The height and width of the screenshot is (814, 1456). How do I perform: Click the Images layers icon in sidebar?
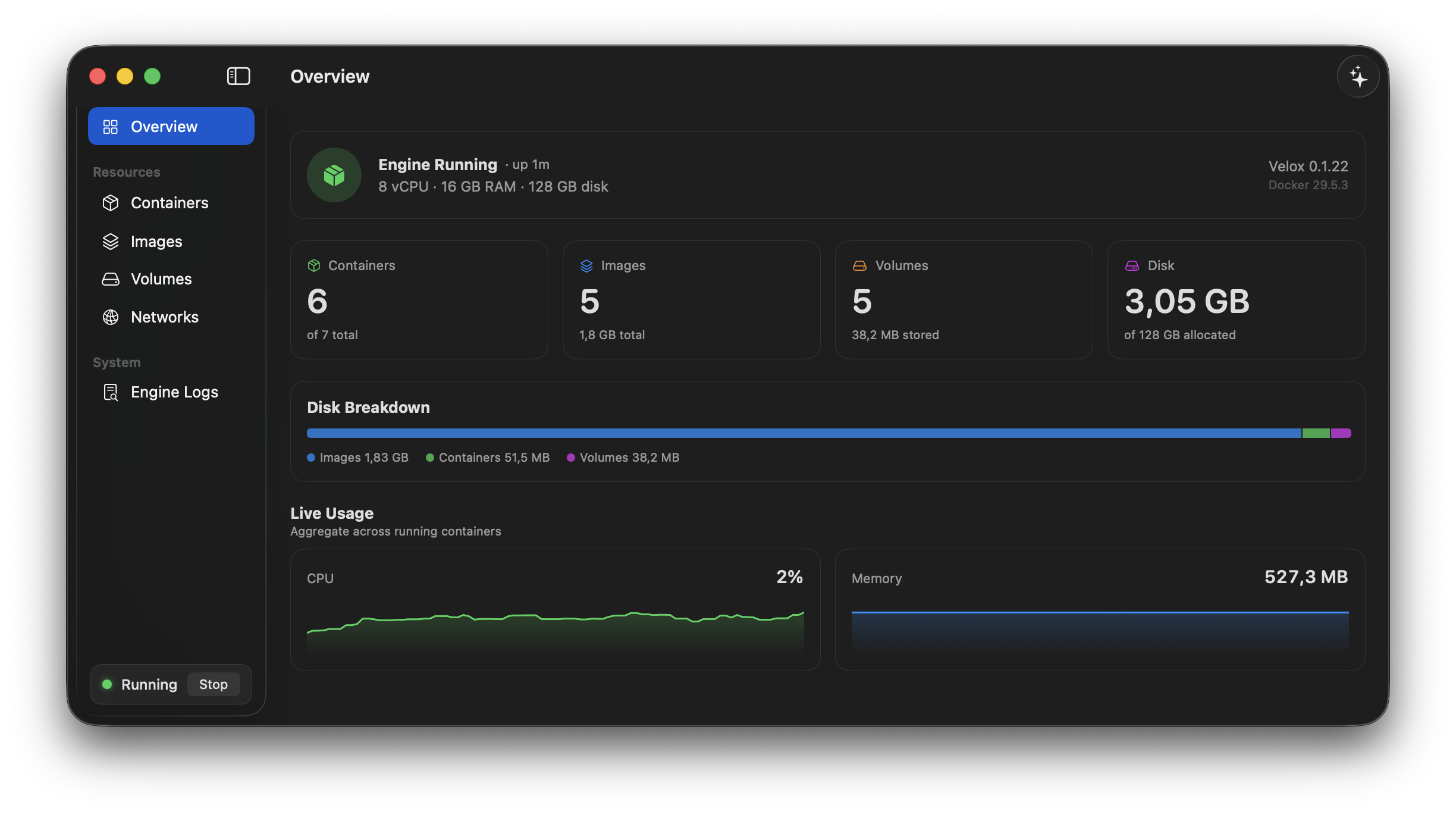point(111,242)
